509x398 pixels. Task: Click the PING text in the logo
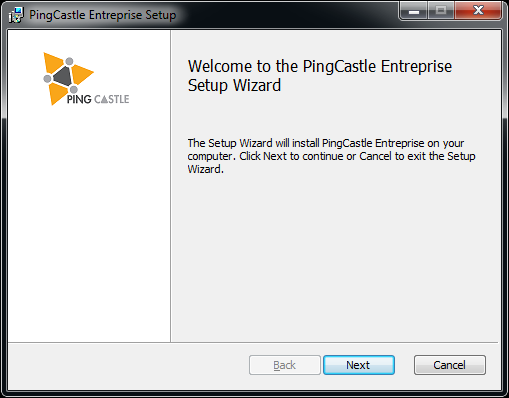[79, 99]
